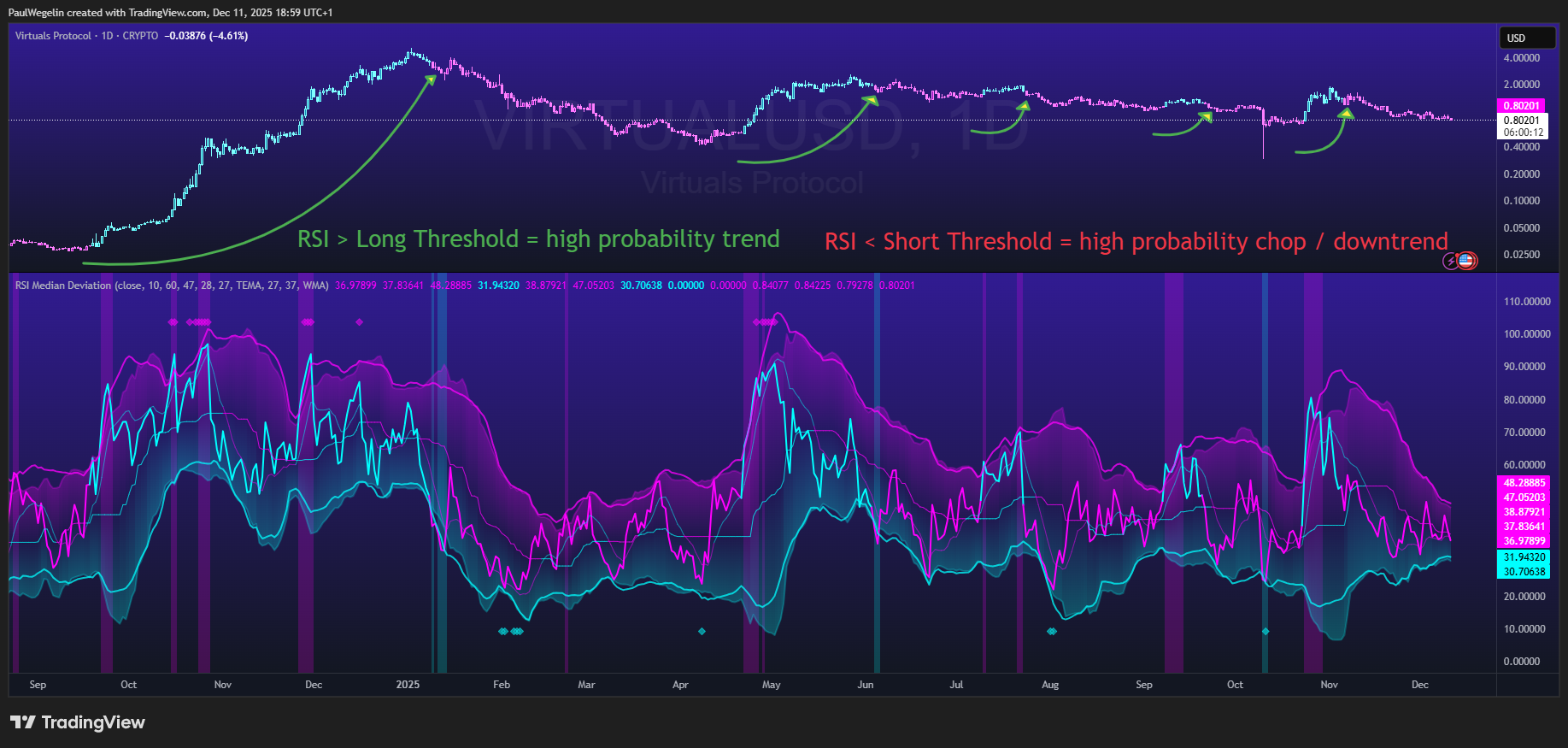Click the 0.84077 legend value

click(x=770, y=286)
